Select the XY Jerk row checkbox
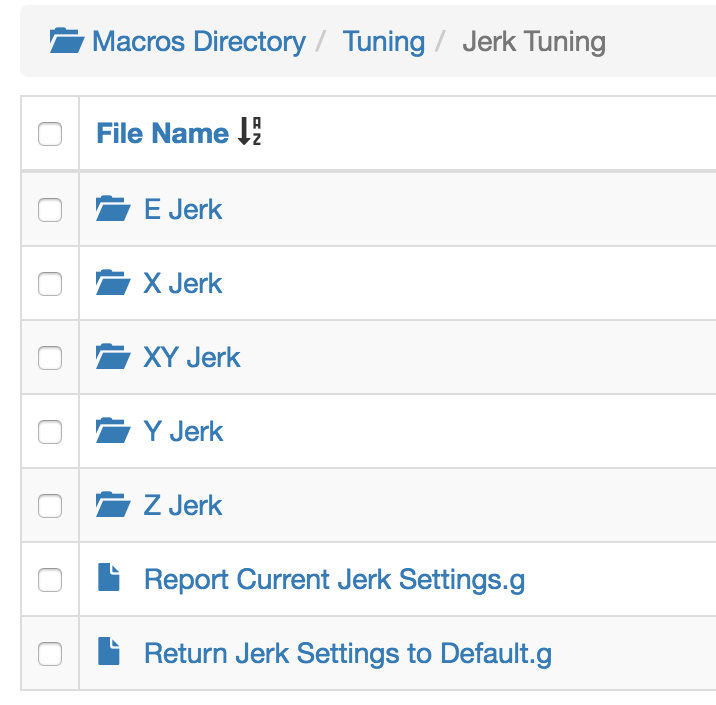Screen dimensions: 716x705 50,358
